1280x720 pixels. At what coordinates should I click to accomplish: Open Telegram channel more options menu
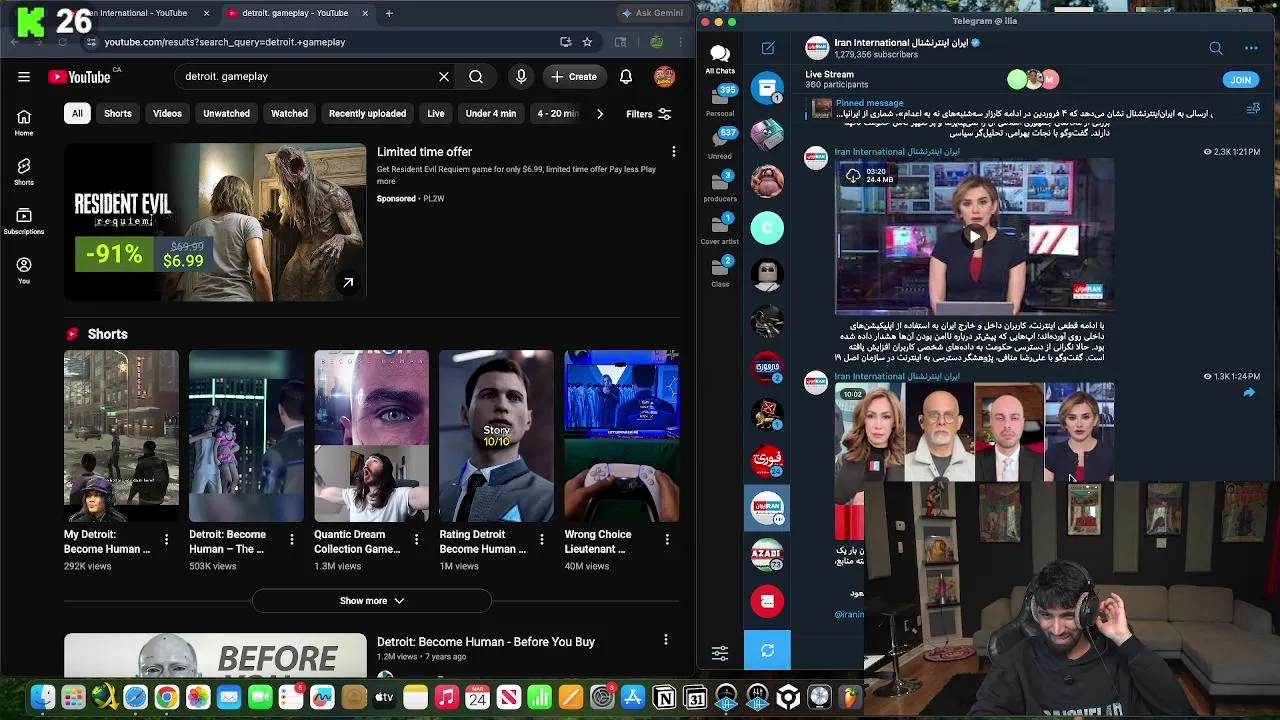pyautogui.click(x=1251, y=48)
